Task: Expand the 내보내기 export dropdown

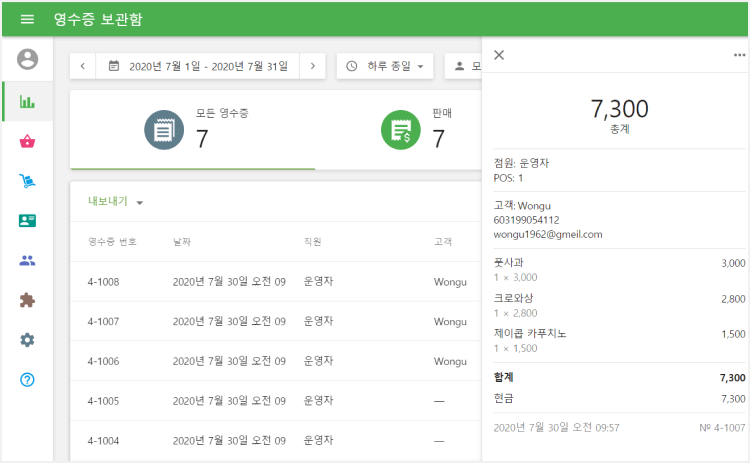Action: click(116, 201)
